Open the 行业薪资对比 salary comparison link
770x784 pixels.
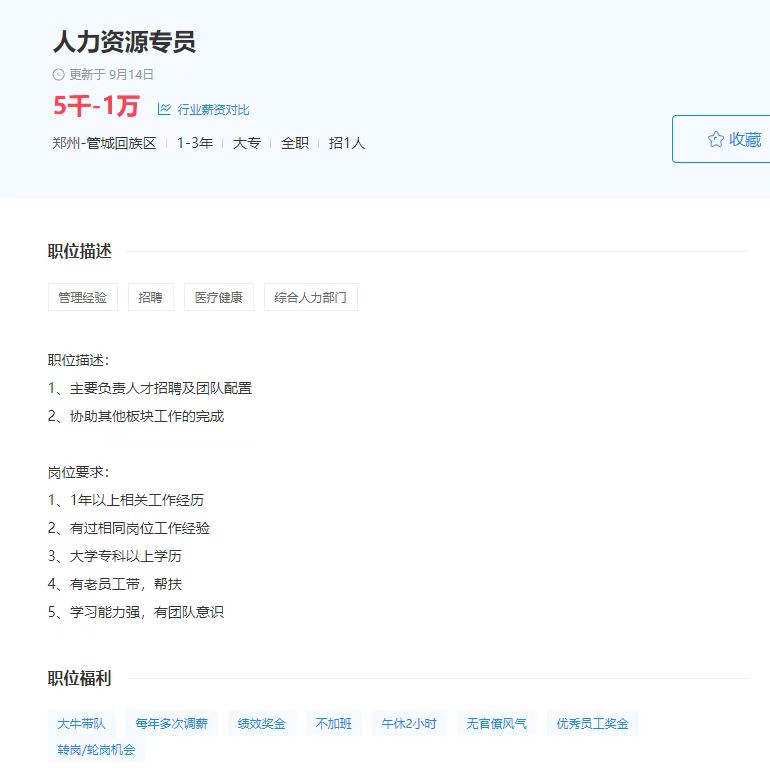[x=213, y=110]
